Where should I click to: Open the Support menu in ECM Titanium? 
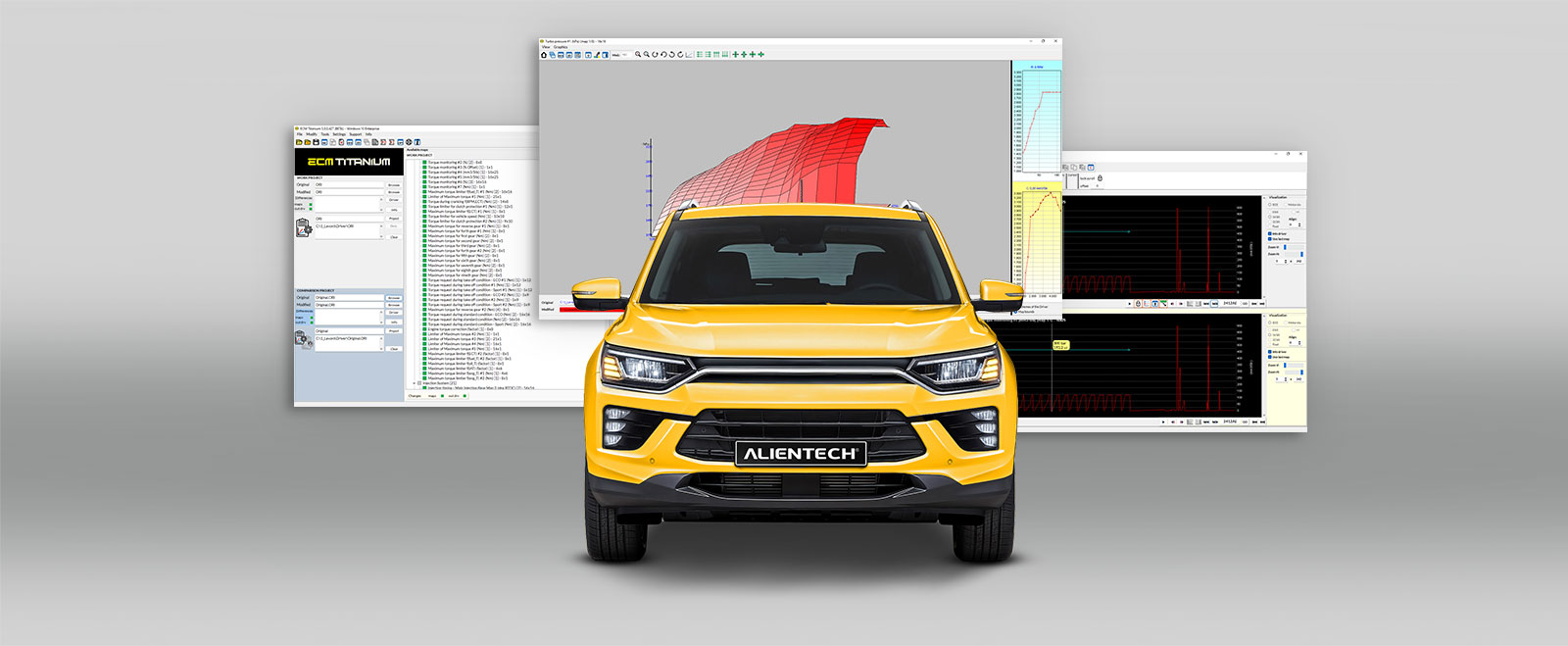[356, 134]
